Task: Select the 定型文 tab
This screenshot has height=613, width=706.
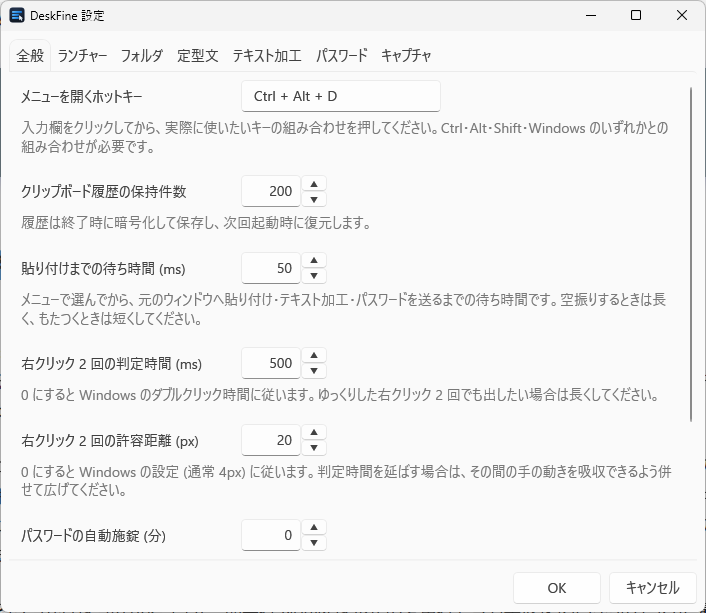Action: (198, 56)
